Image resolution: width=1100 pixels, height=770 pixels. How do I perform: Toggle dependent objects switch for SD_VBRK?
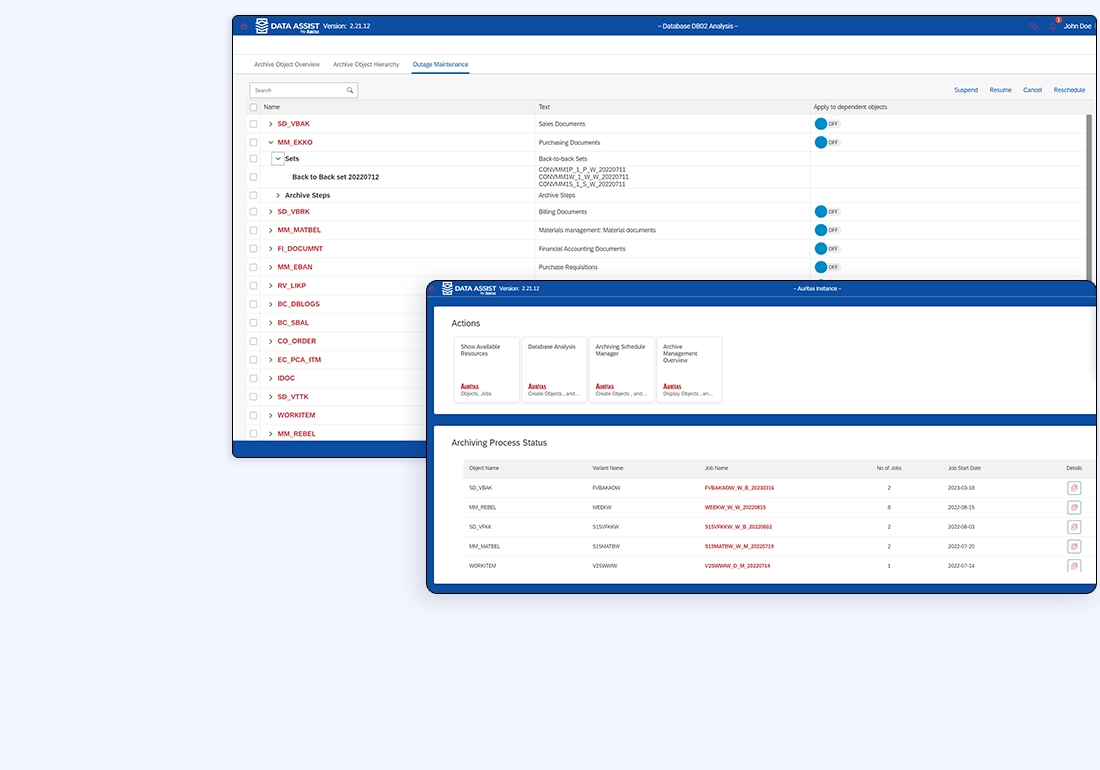pyautogui.click(x=827, y=212)
